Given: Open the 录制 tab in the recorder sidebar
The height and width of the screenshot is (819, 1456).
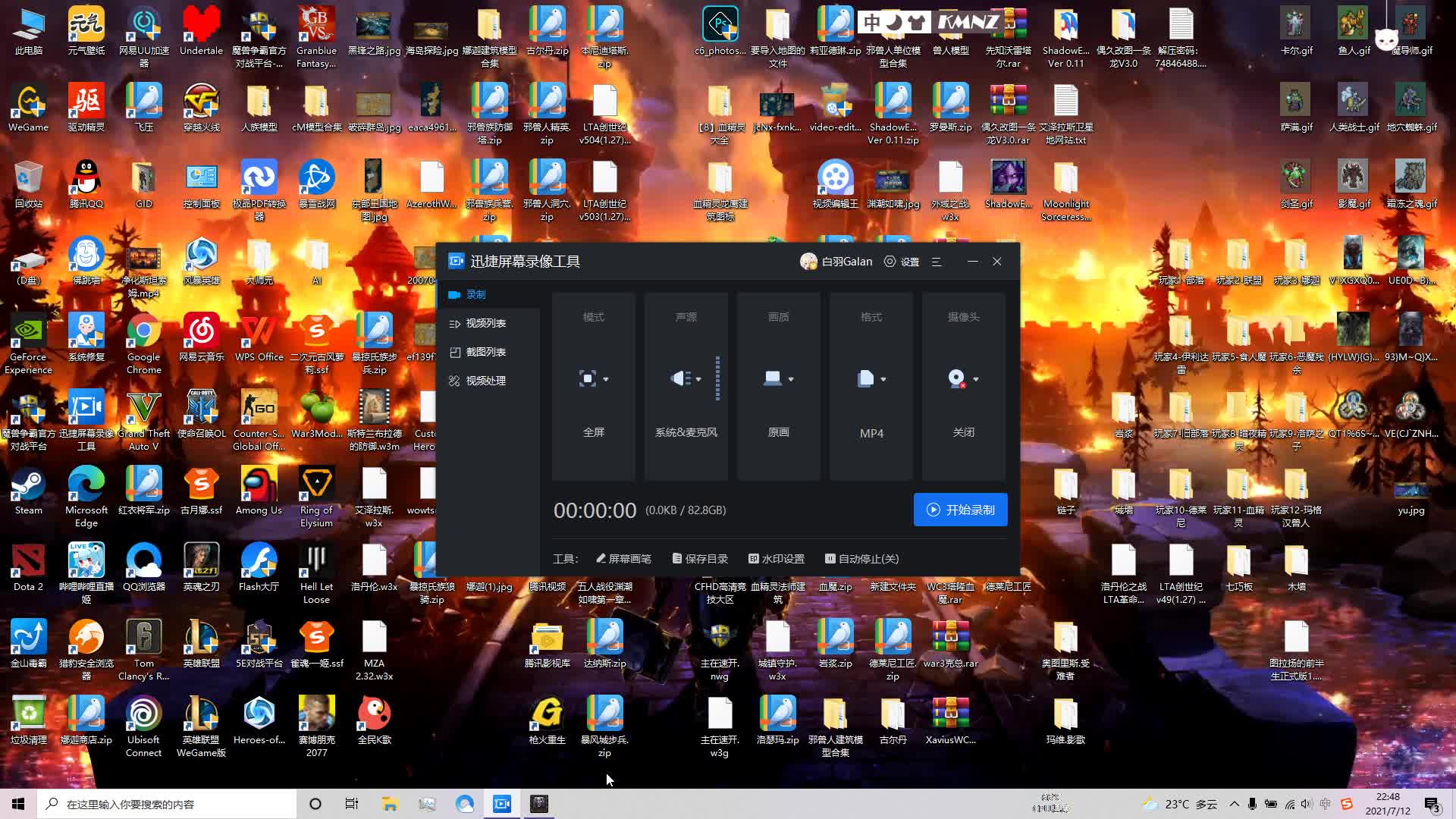Looking at the screenshot, I should tap(489, 294).
